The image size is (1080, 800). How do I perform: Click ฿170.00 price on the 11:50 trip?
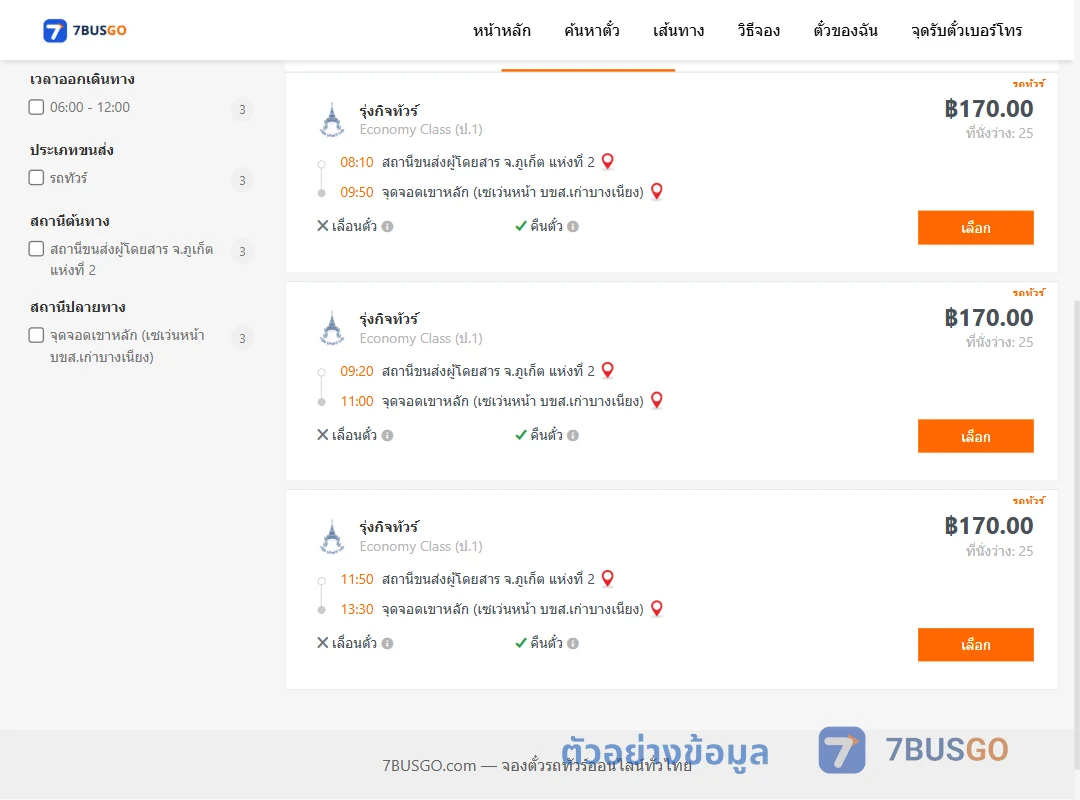point(988,526)
